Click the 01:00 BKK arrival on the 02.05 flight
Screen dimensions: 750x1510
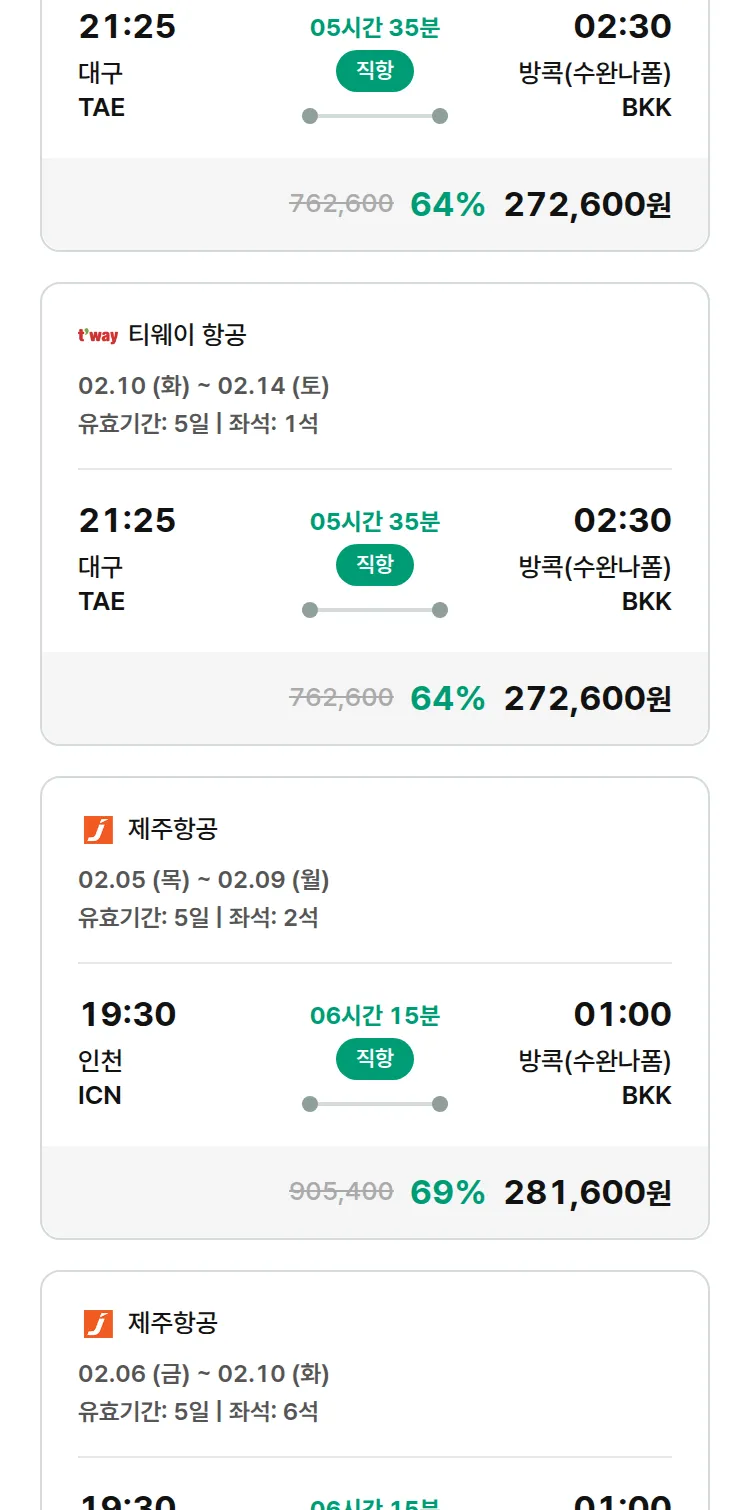tap(622, 1015)
